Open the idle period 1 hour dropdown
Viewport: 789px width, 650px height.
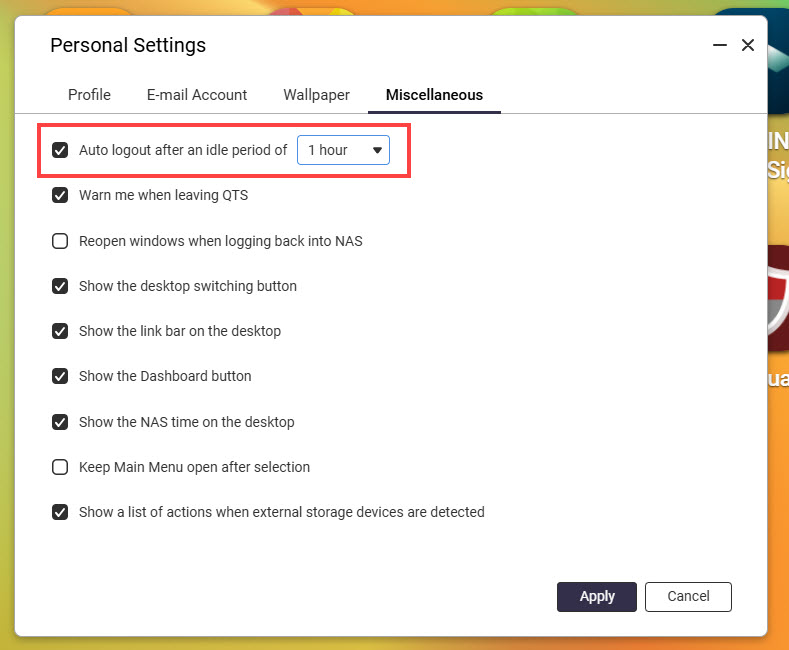coord(344,150)
